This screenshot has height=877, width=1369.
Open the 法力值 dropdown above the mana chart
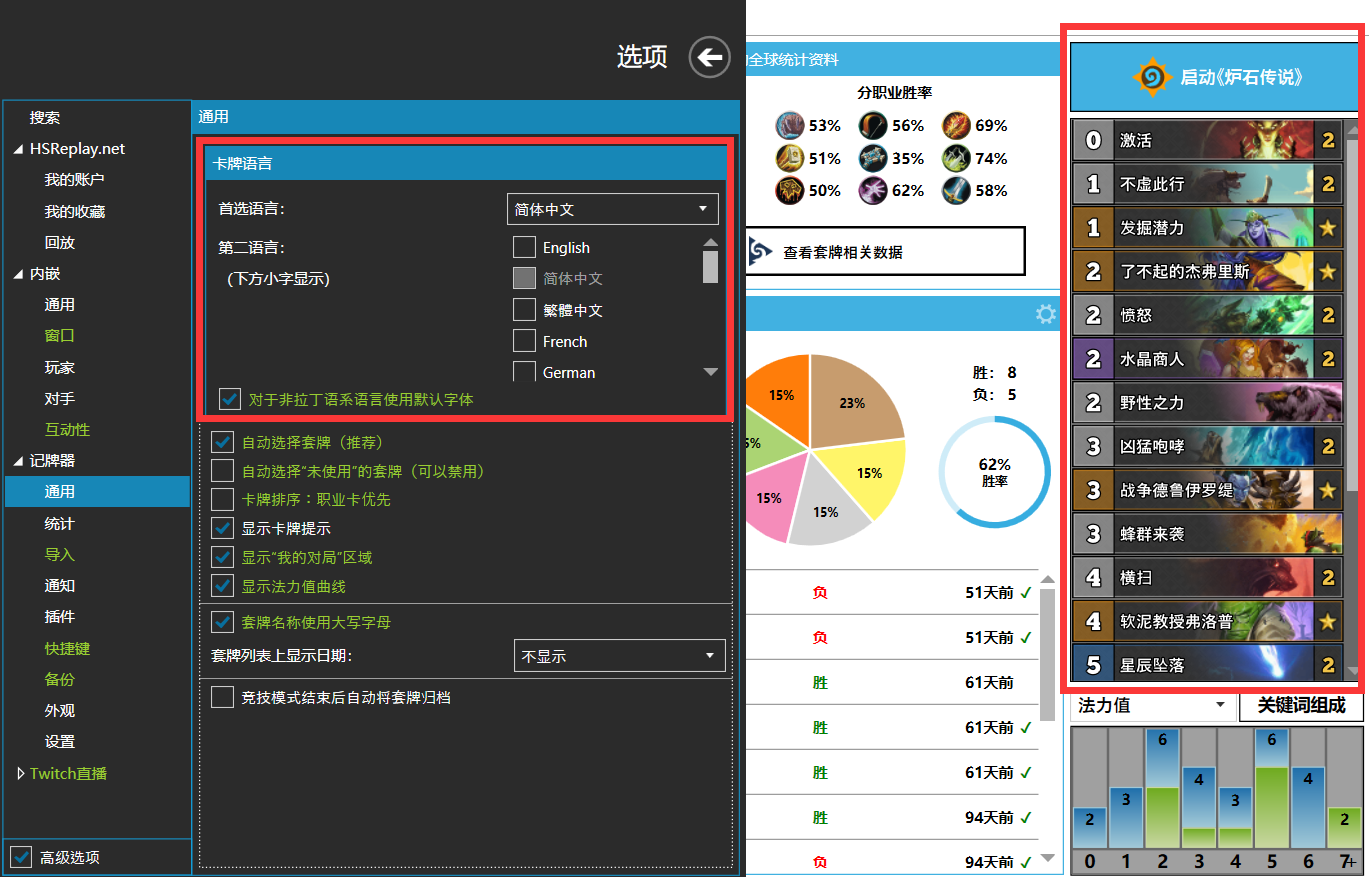point(1152,705)
